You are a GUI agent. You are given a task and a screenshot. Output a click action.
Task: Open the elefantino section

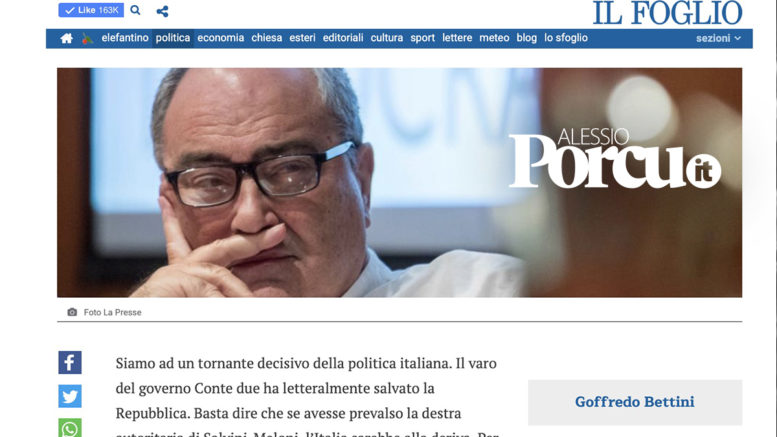click(x=125, y=38)
